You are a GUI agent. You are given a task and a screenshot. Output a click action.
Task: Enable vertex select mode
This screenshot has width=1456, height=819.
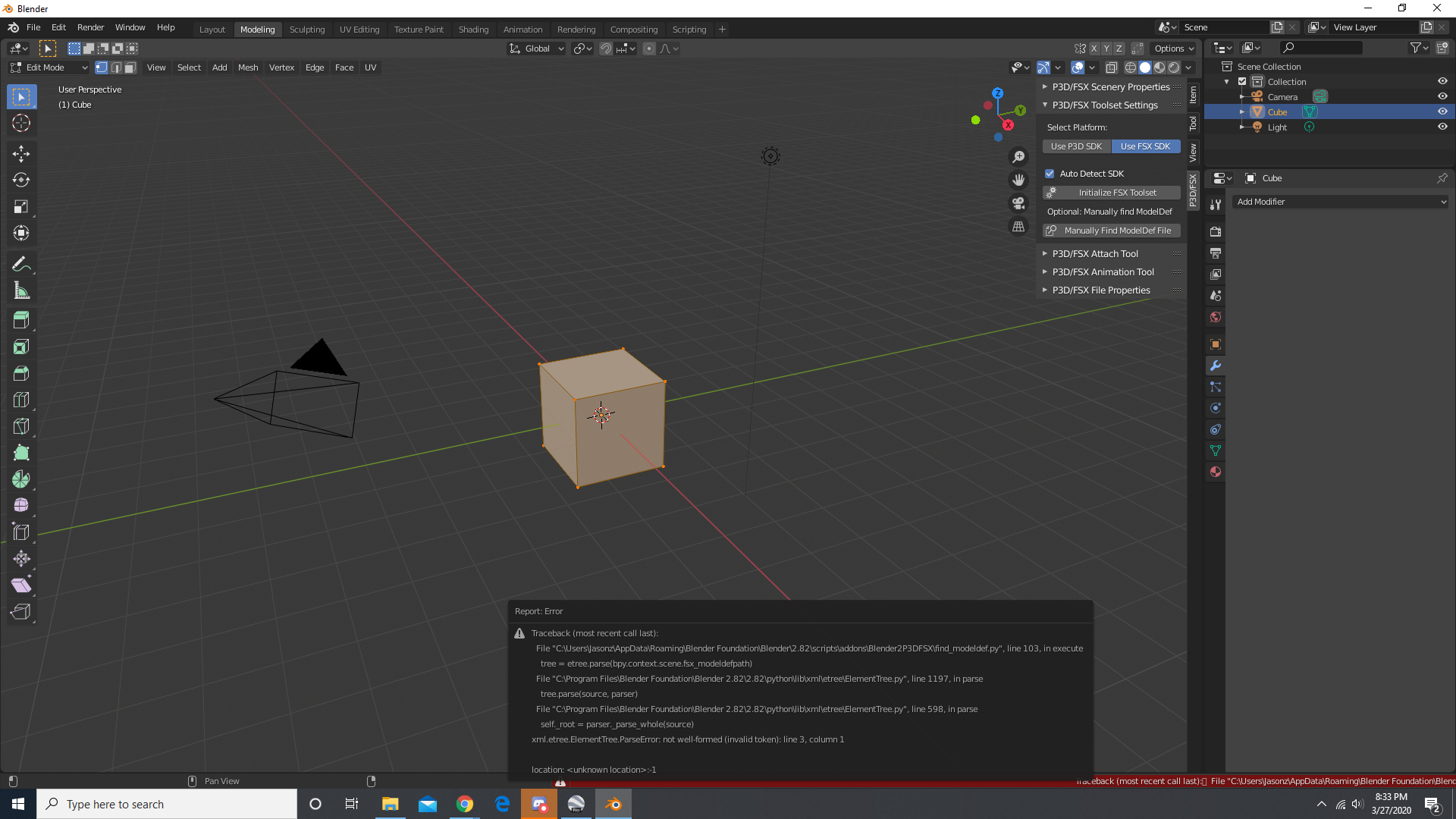click(x=102, y=67)
